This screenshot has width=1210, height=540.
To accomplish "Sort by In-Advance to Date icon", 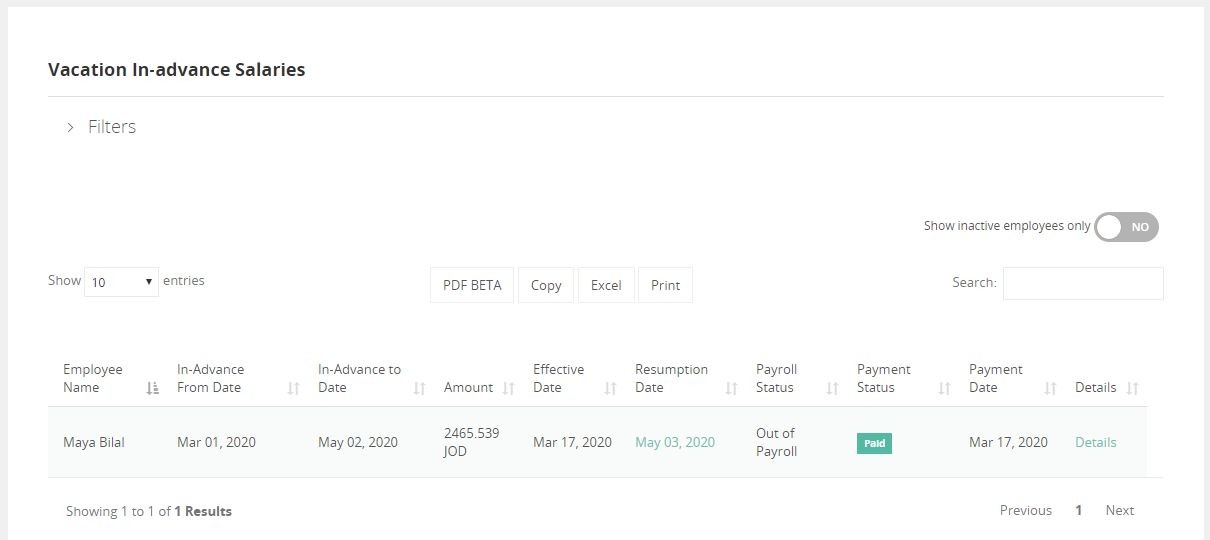I will pos(420,388).
